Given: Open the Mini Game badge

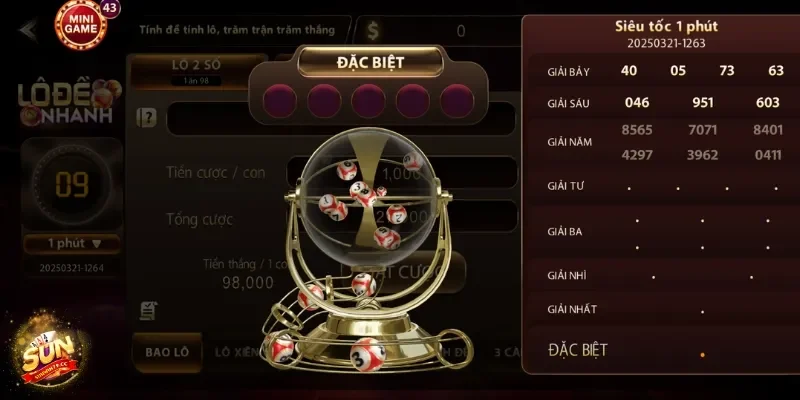Looking at the screenshot, I should 81,24.
